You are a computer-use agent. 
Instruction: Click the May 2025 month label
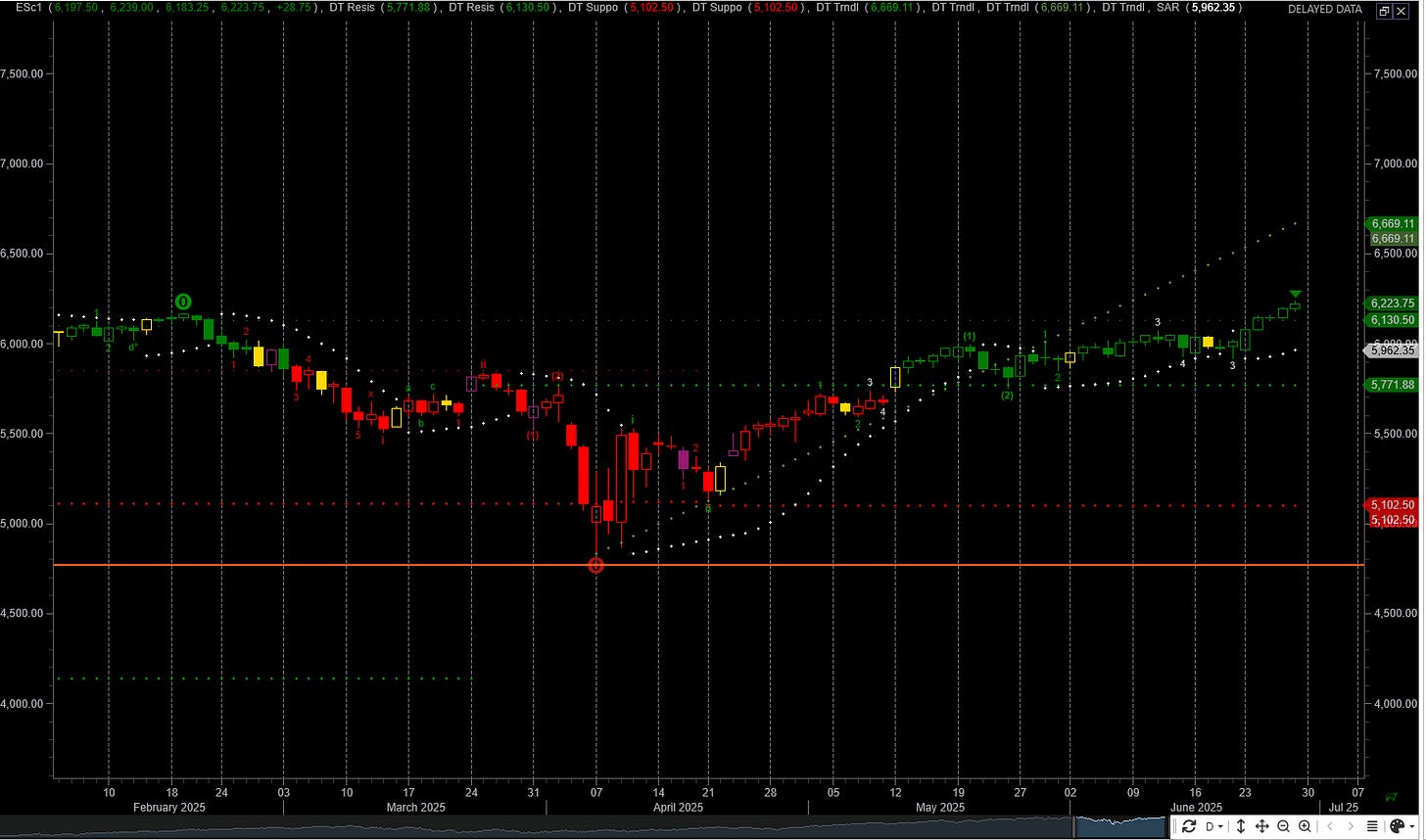pos(940,808)
